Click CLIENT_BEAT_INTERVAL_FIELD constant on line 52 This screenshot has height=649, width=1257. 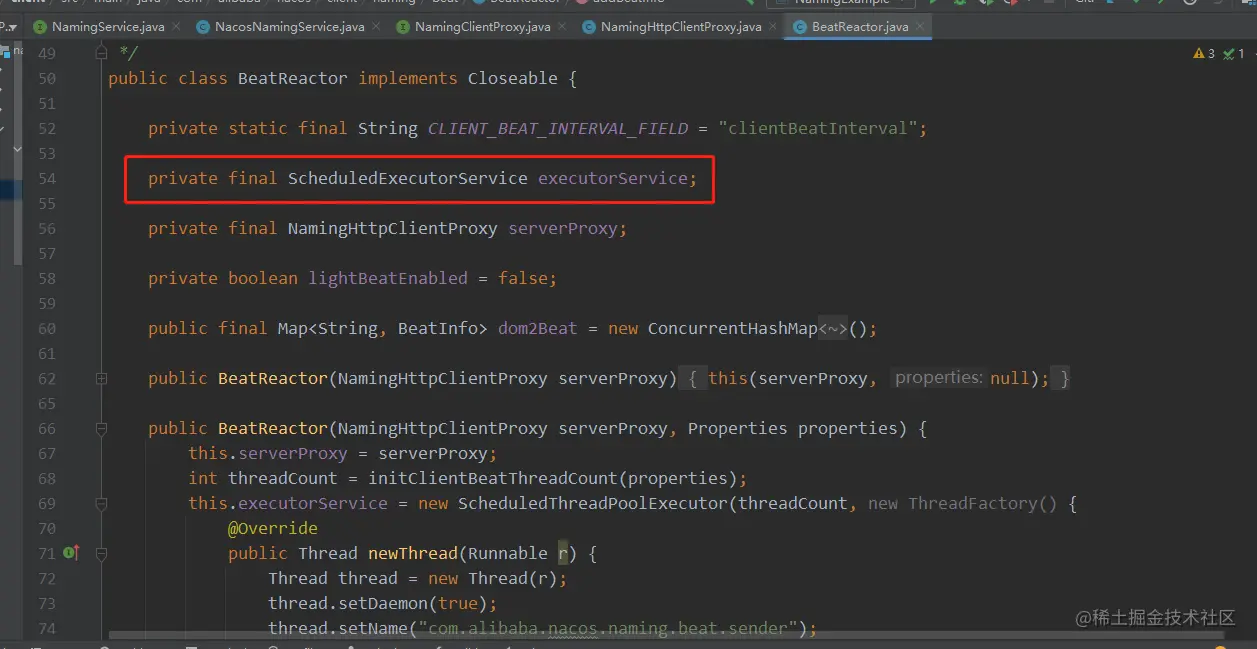point(558,128)
